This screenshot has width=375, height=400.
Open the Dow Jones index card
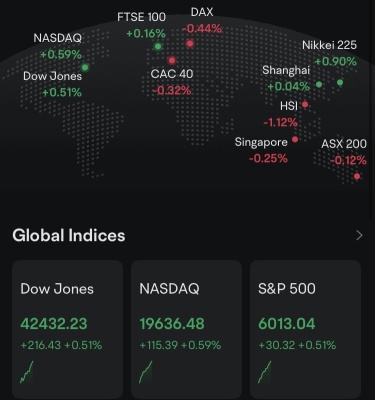click(68, 329)
